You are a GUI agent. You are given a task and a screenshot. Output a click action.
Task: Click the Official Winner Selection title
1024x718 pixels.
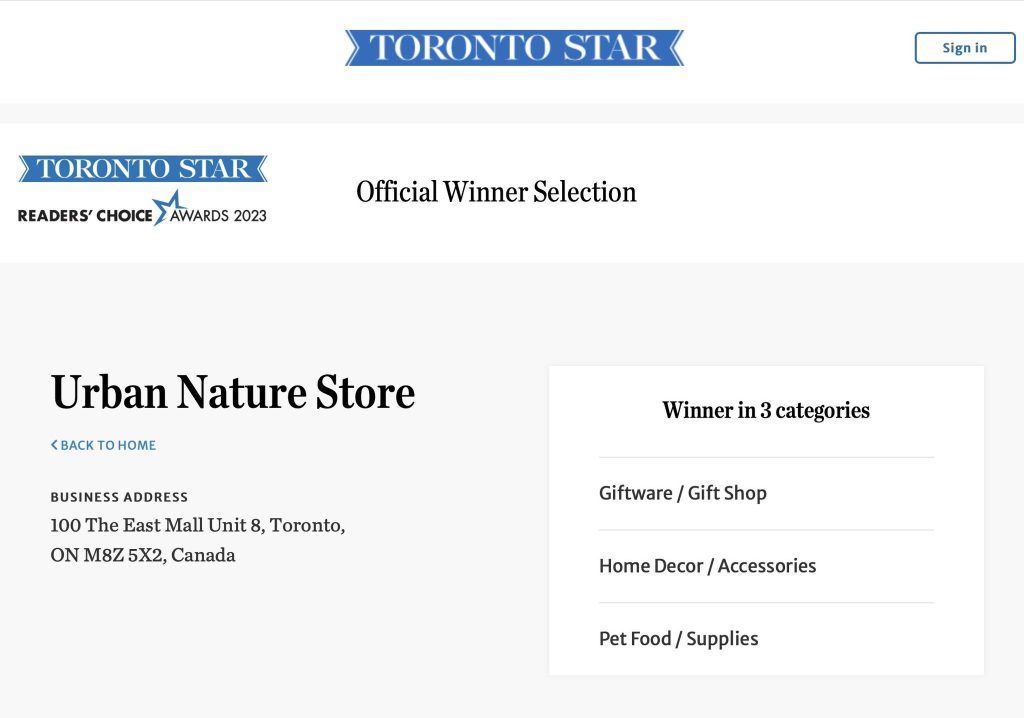pos(496,192)
